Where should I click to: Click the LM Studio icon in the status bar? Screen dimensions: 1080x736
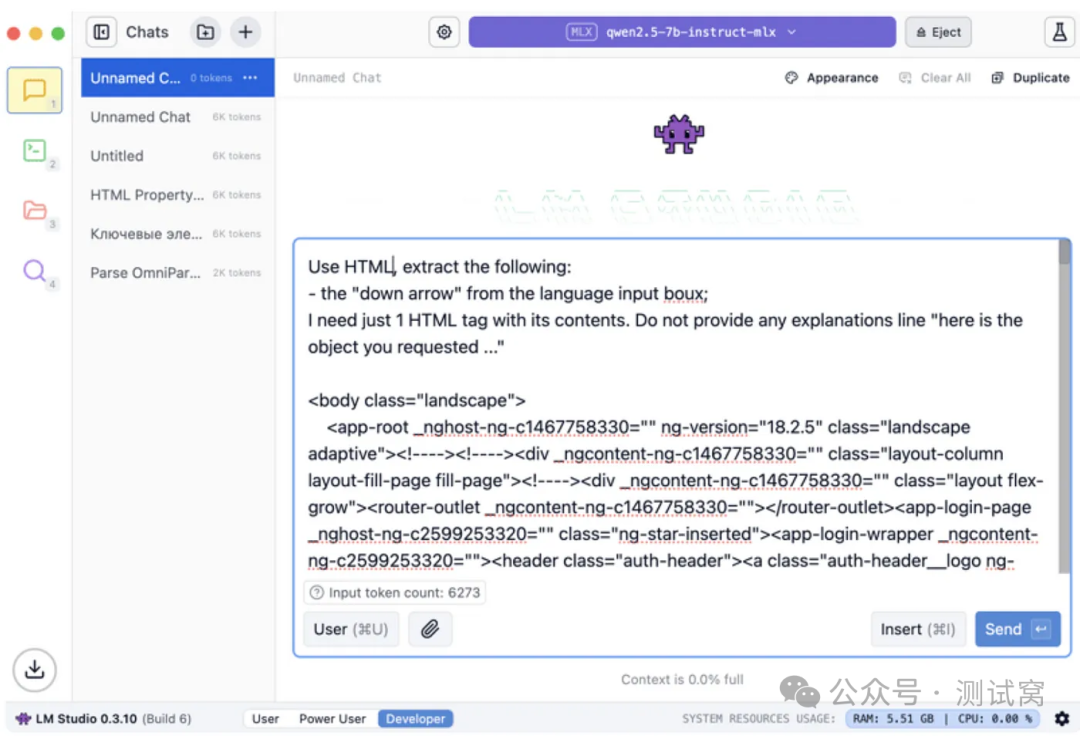click(x=23, y=718)
